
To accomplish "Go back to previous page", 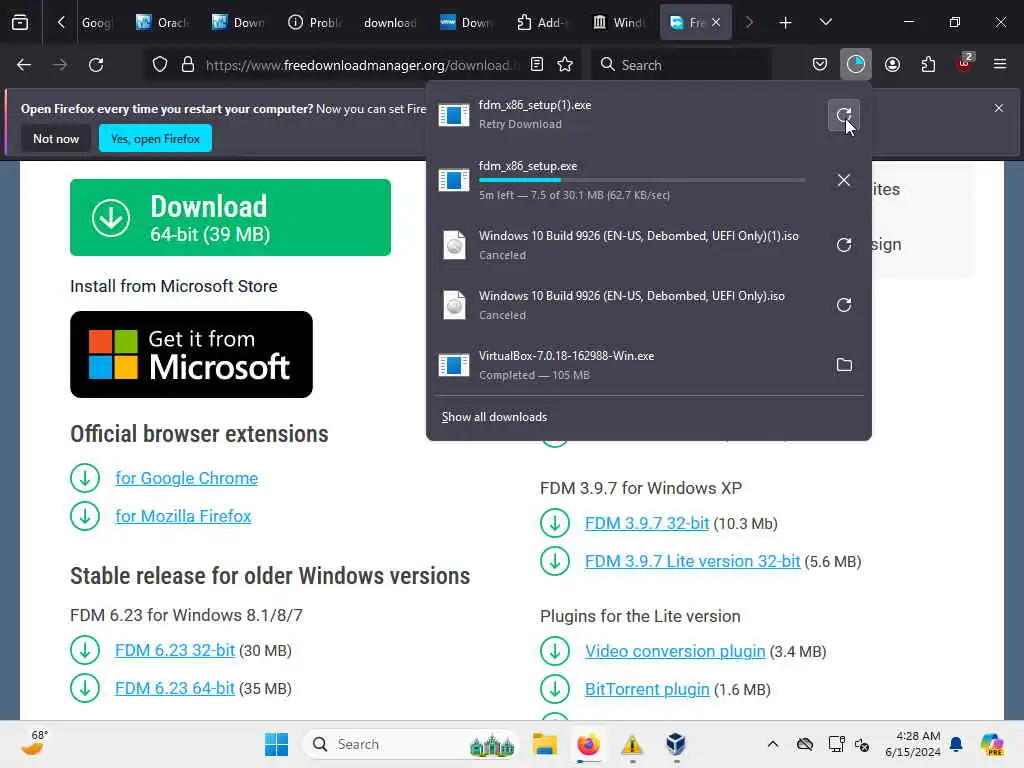I will point(24,65).
